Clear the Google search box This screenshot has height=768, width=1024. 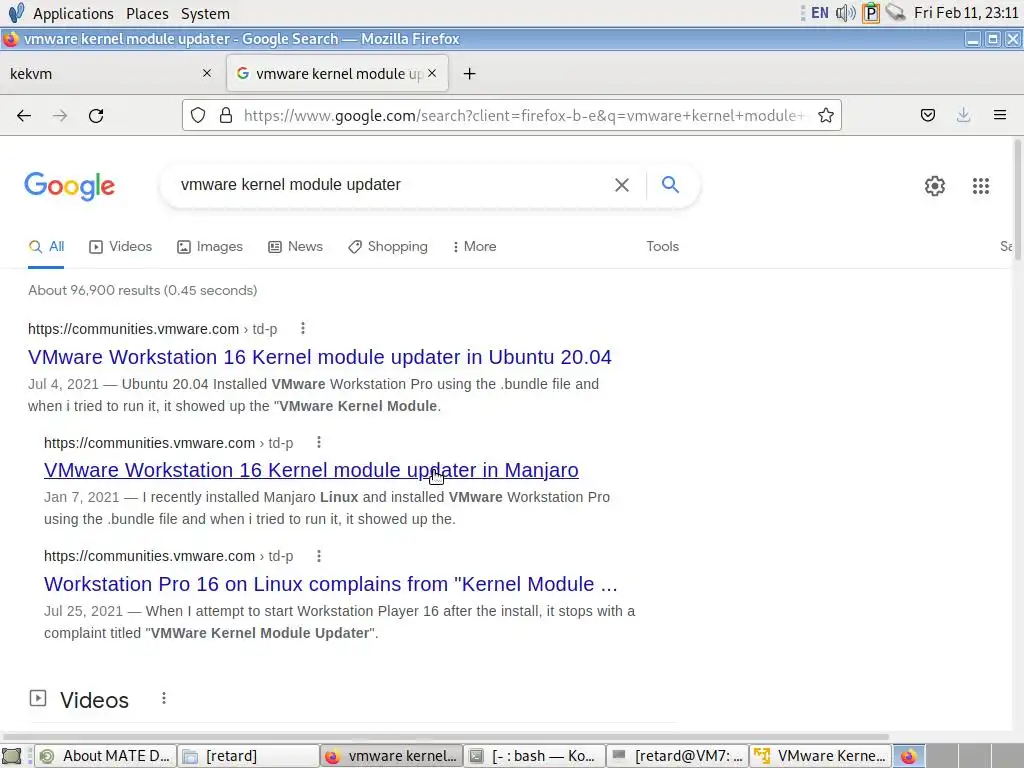[x=622, y=185]
